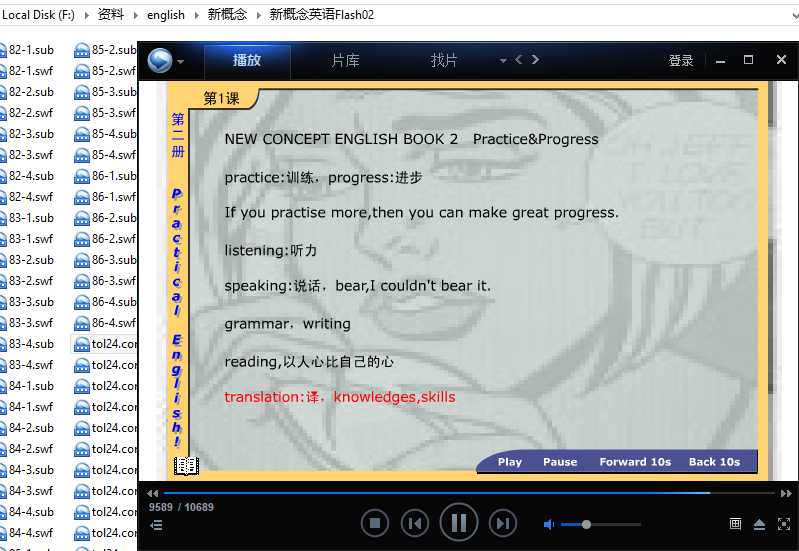This screenshot has width=799, height=551.
Task: Click icon of file 86-1.sub
Action: [82, 176]
